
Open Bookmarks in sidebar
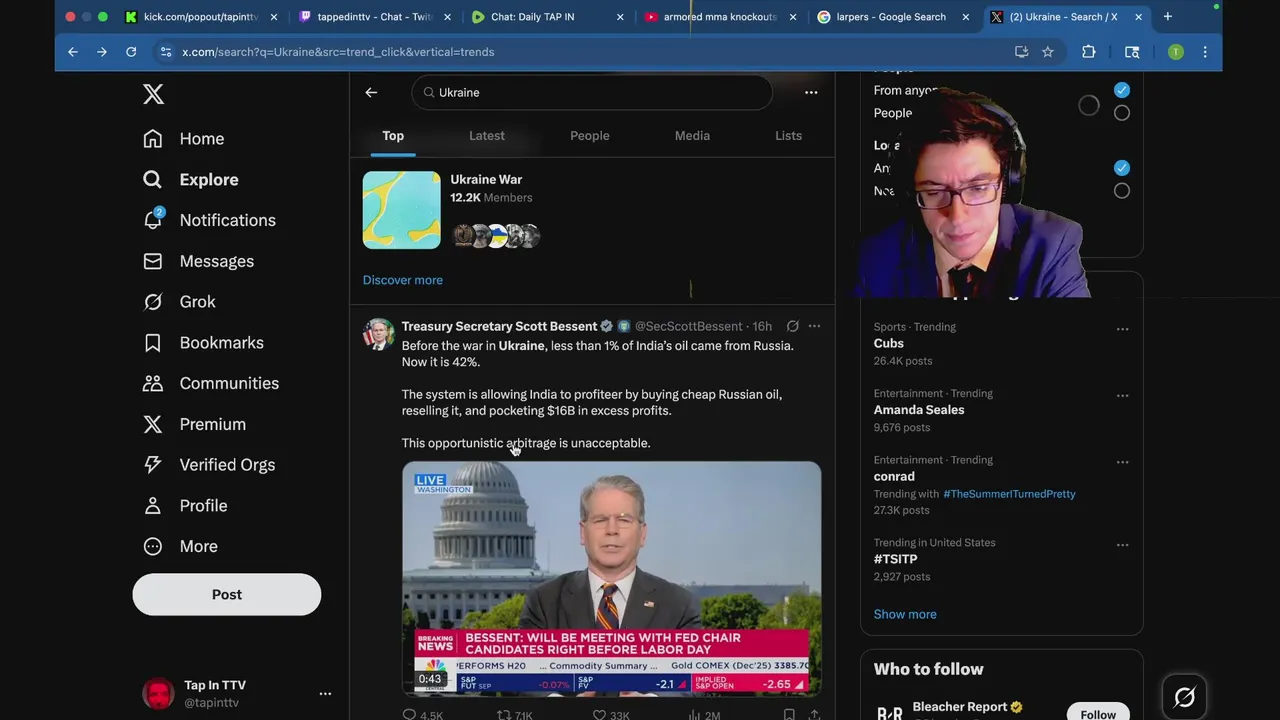coord(204,343)
